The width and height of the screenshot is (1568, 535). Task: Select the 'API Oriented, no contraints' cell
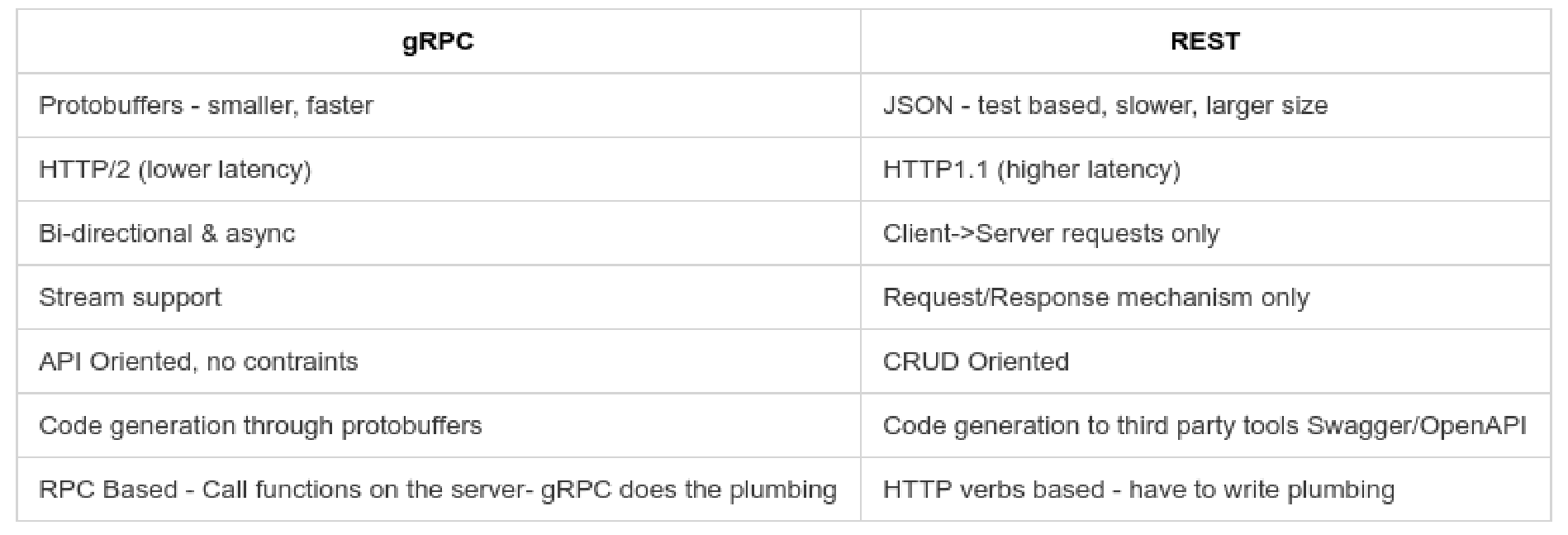pos(439,361)
